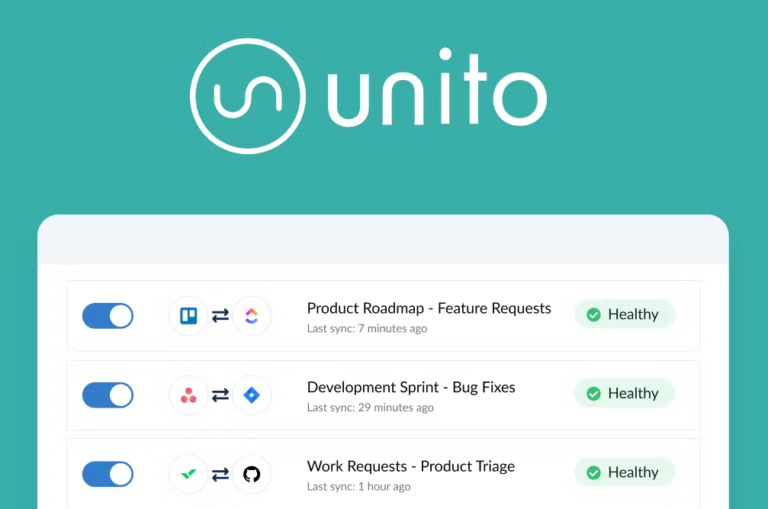Open Development Sprint - Bug Fixes flow
Screen dimensions: 768x509
[x=410, y=387]
